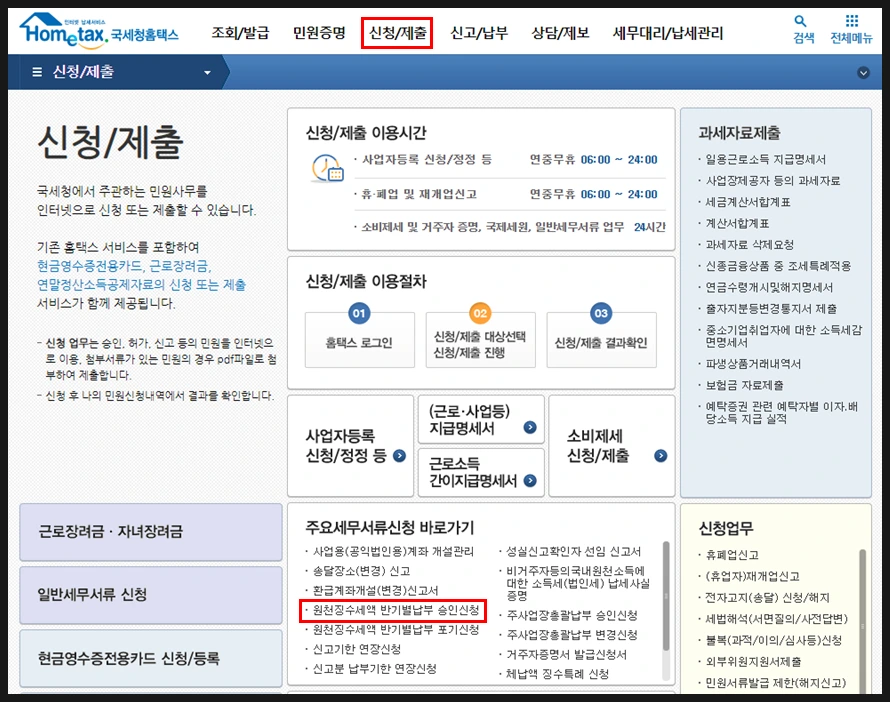Select the 민원증명 menu
The width and height of the screenshot is (890, 702).
(x=318, y=30)
